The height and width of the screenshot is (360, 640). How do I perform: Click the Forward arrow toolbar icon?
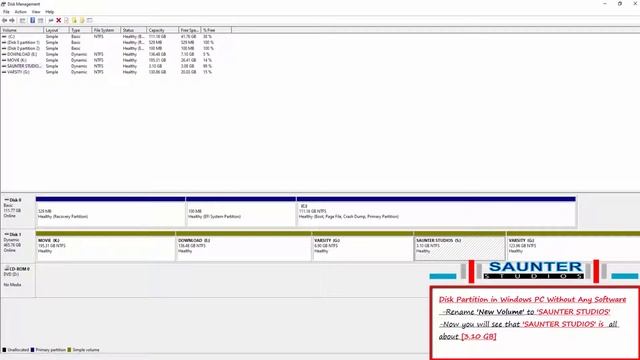[12, 20]
